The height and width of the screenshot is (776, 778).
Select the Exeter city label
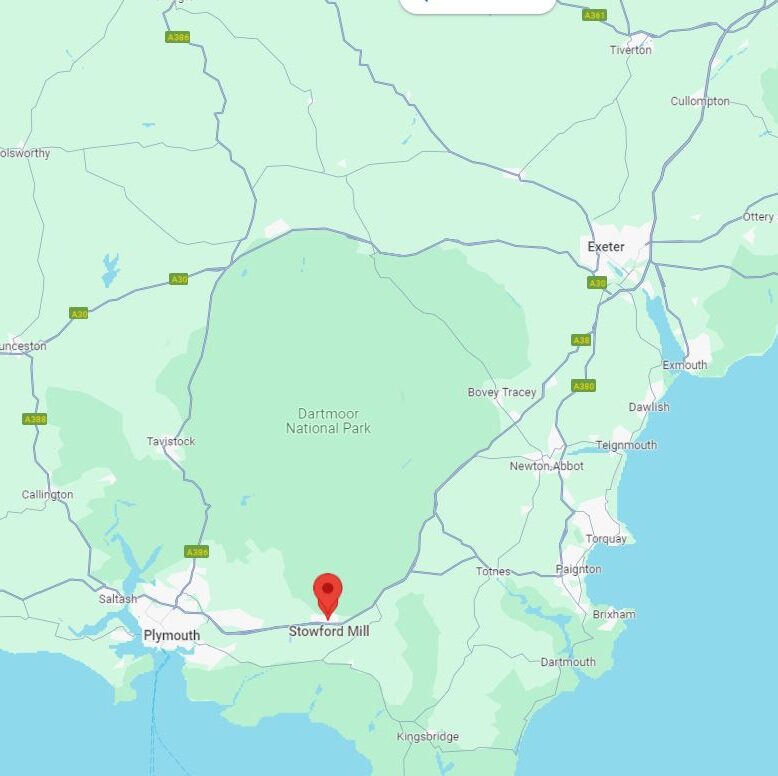(x=606, y=247)
